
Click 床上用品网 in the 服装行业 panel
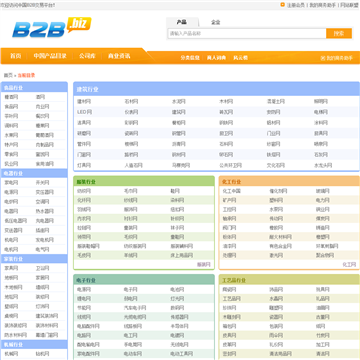coord(182,256)
